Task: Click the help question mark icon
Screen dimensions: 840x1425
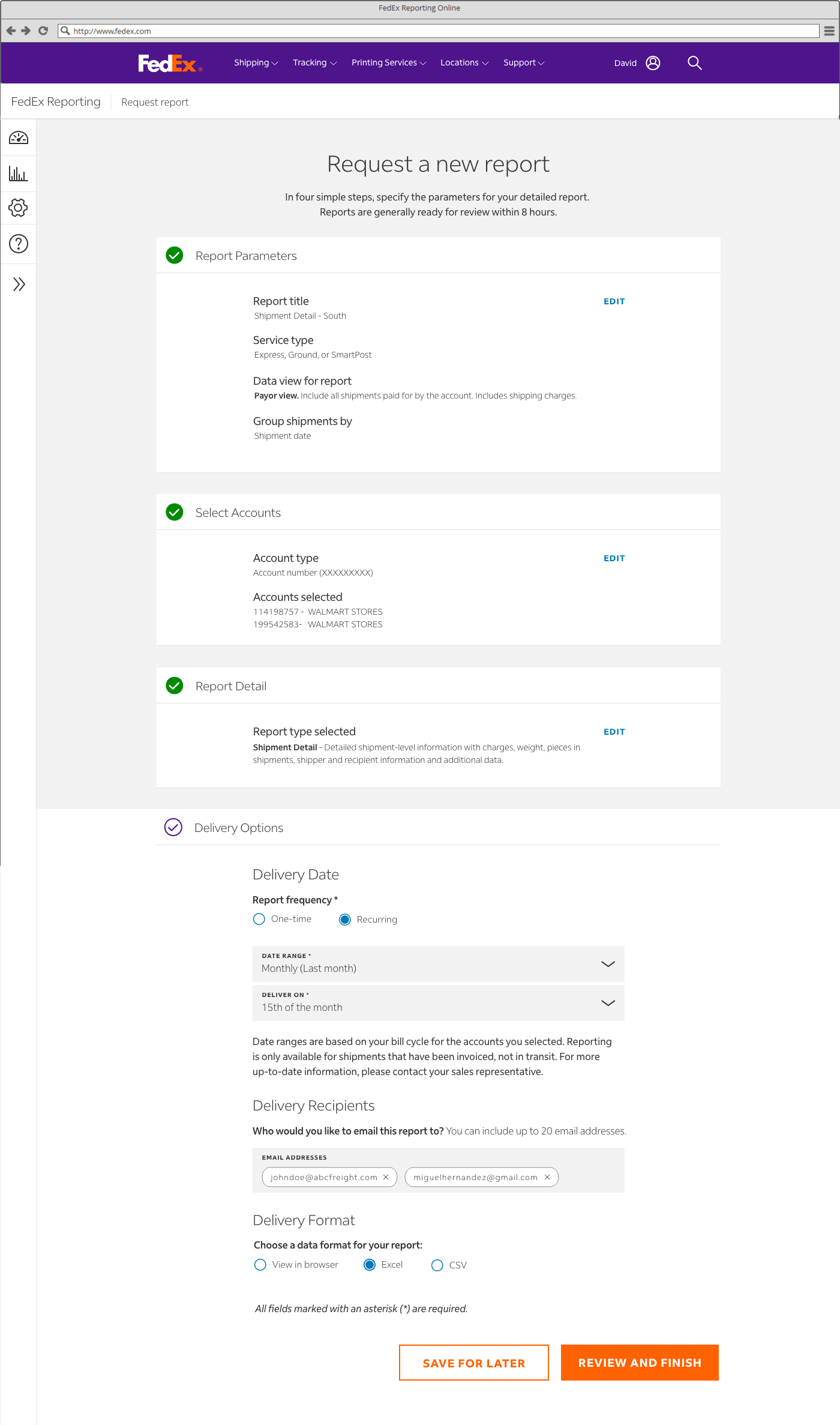Action: [x=19, y=244]
